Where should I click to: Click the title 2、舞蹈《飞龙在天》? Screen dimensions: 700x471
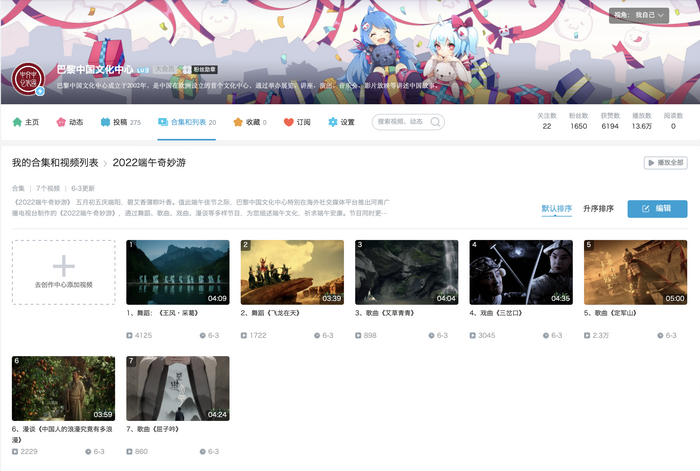270,313
